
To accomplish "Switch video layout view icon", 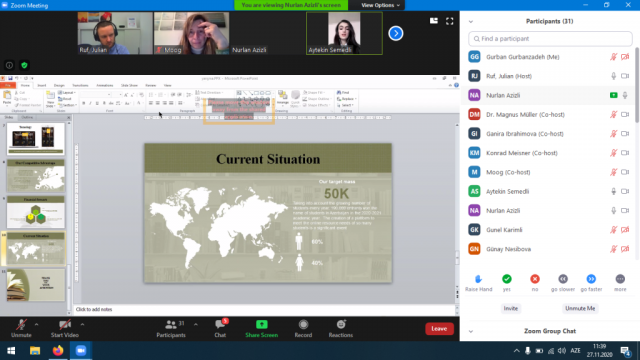I will click(x=433, y=21).
